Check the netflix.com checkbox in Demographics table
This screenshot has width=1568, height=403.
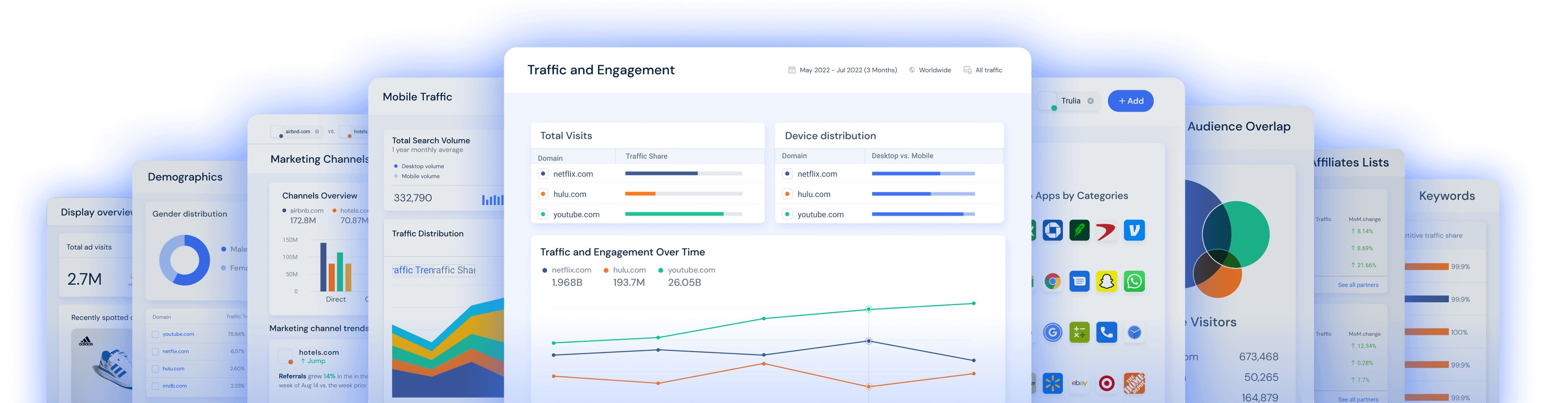(x=155, y=351)
